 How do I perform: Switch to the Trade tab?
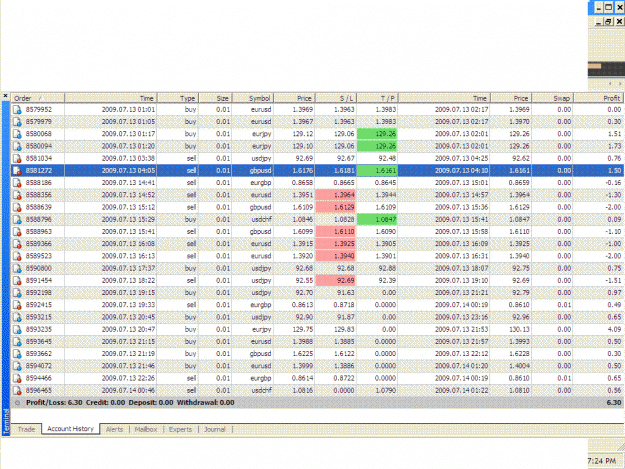26,429
